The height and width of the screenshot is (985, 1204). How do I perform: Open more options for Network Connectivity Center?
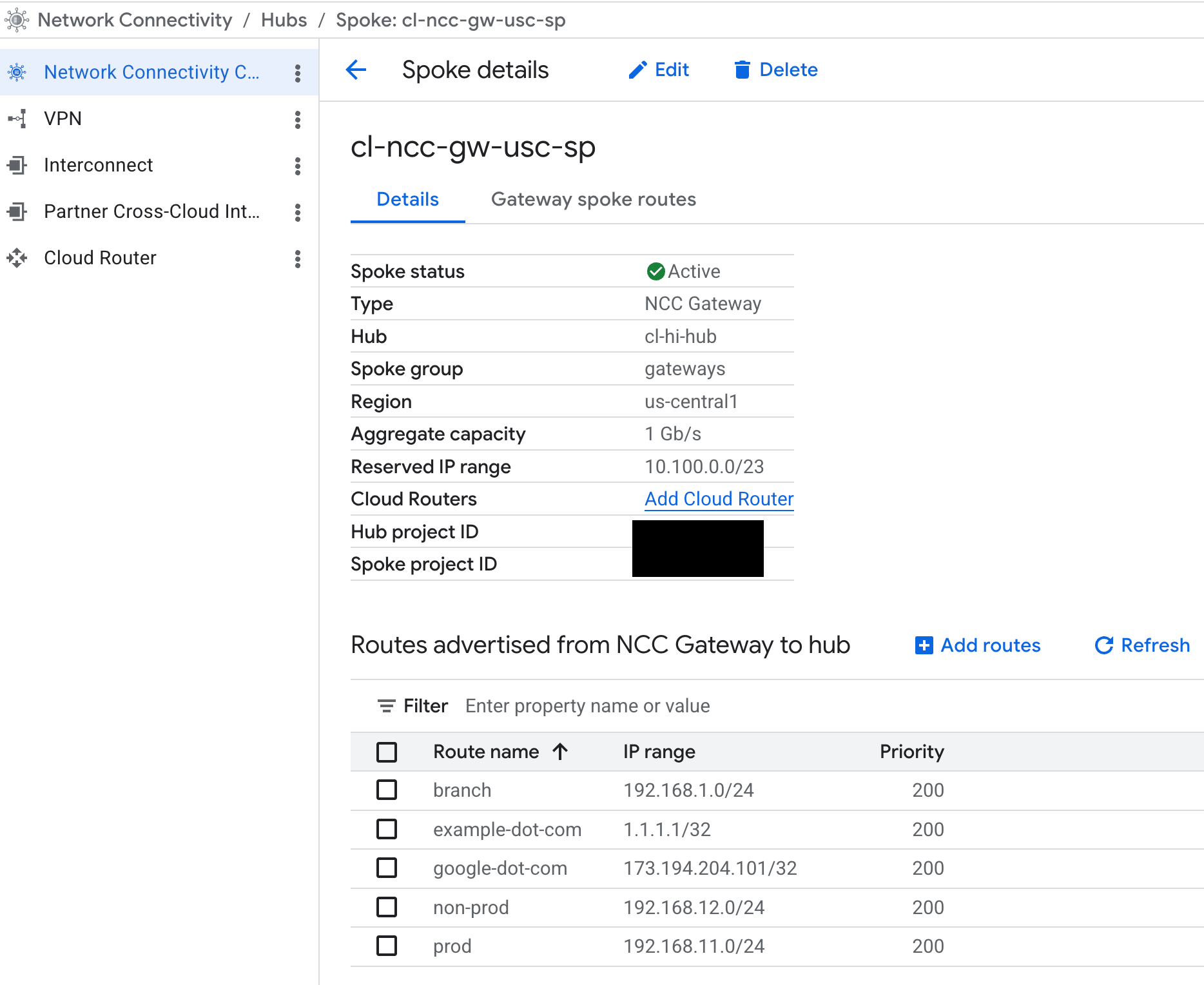tap(298, 73)
